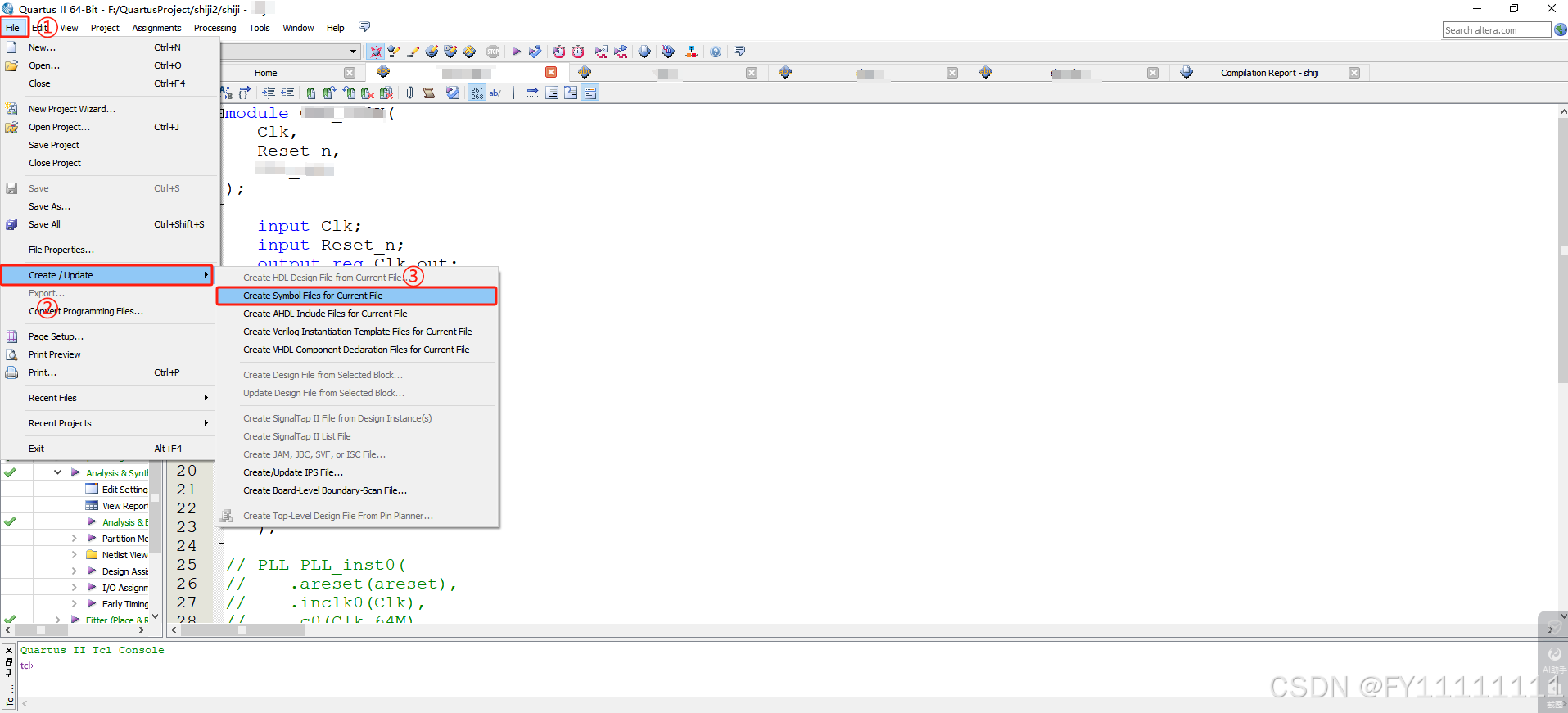Open the SignalTap hierarchy icon
This screenshot has width=1568, height=713.
tap(692, 52)
